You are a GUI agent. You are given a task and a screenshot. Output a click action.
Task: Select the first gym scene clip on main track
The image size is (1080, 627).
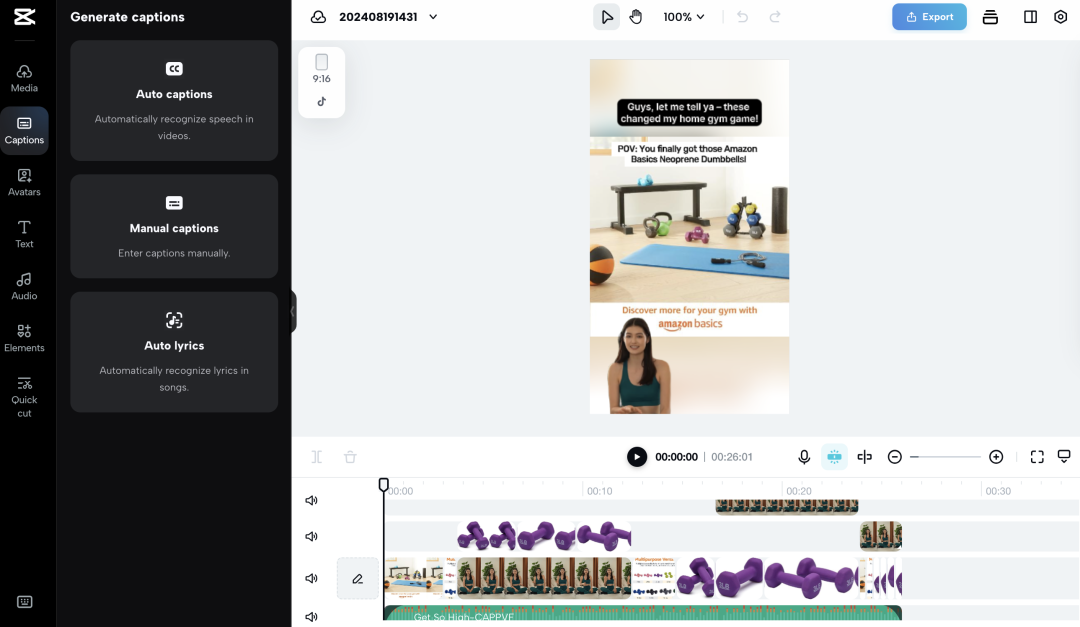[413, 578]
